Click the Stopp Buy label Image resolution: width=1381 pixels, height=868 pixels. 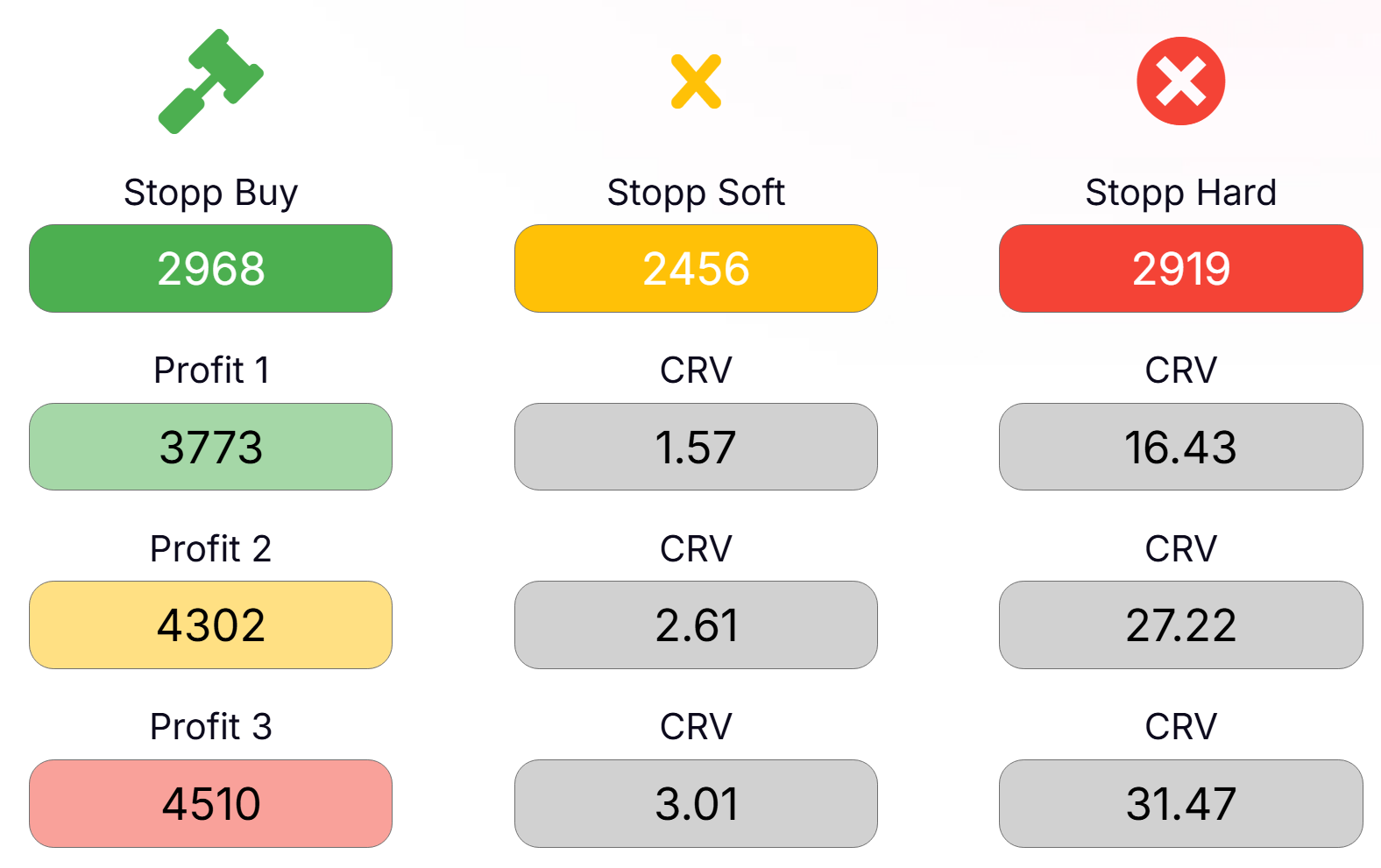[x=211, y=193]
